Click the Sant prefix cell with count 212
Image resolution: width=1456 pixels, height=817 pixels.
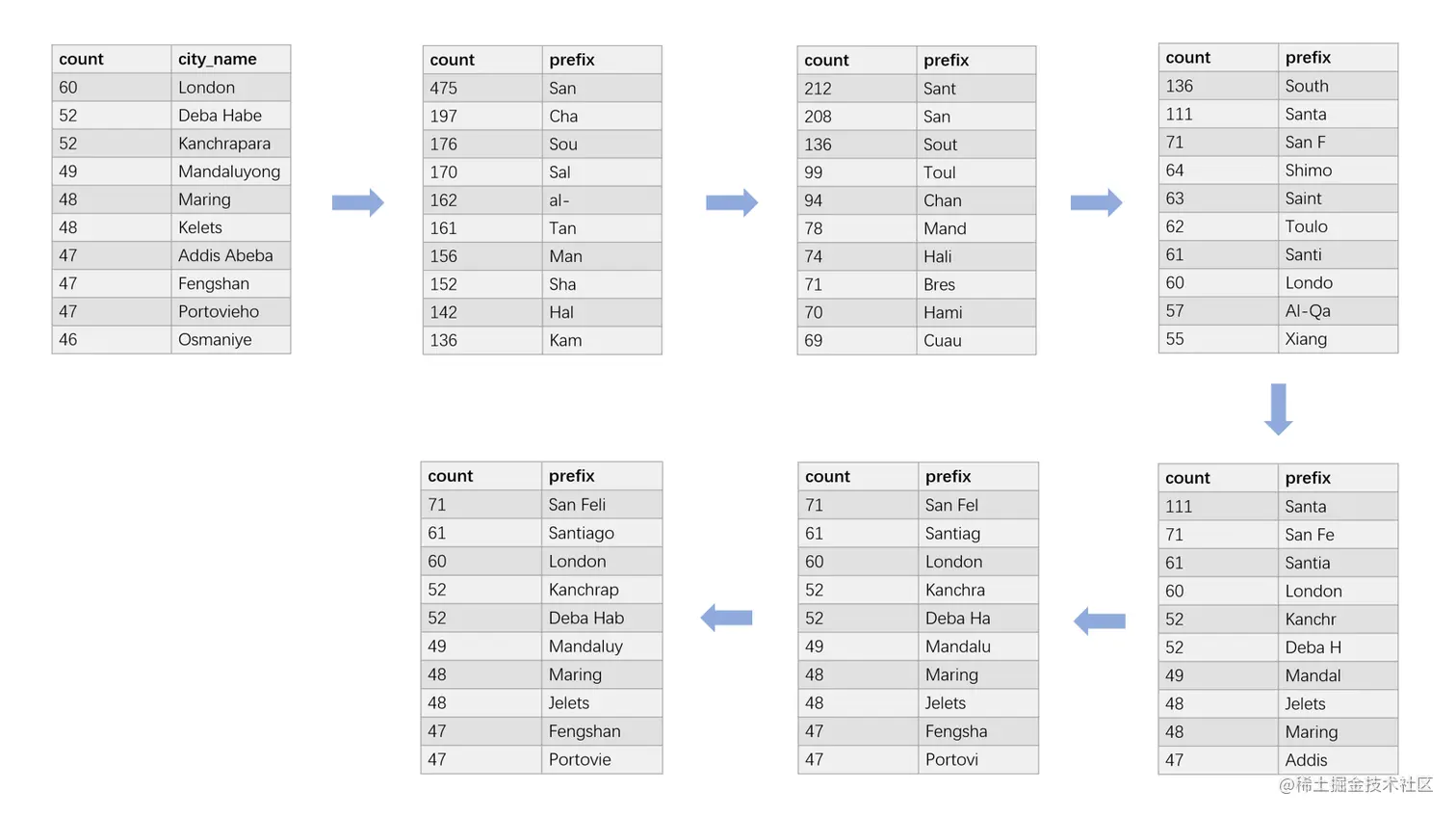point(976,89)
